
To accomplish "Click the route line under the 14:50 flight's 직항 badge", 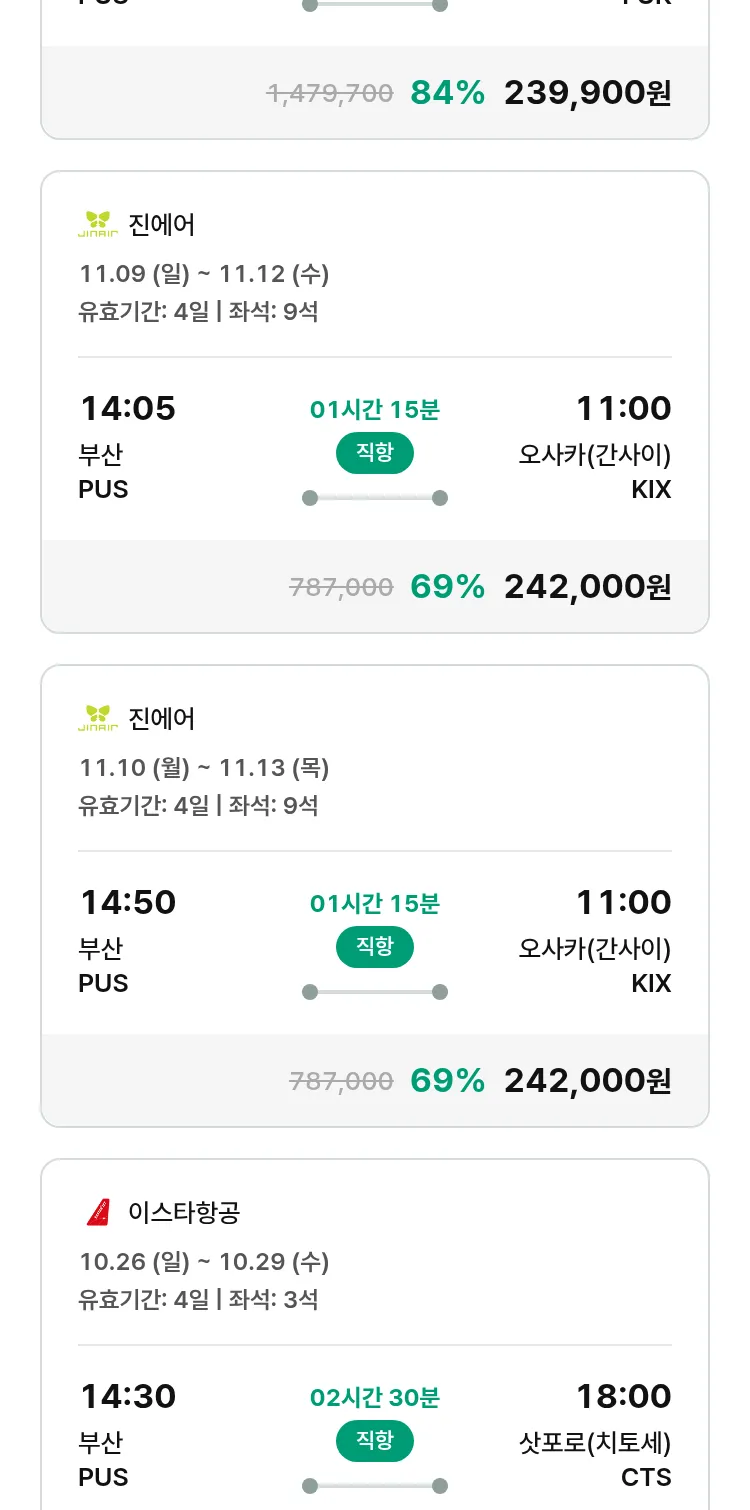I will 374,992.
